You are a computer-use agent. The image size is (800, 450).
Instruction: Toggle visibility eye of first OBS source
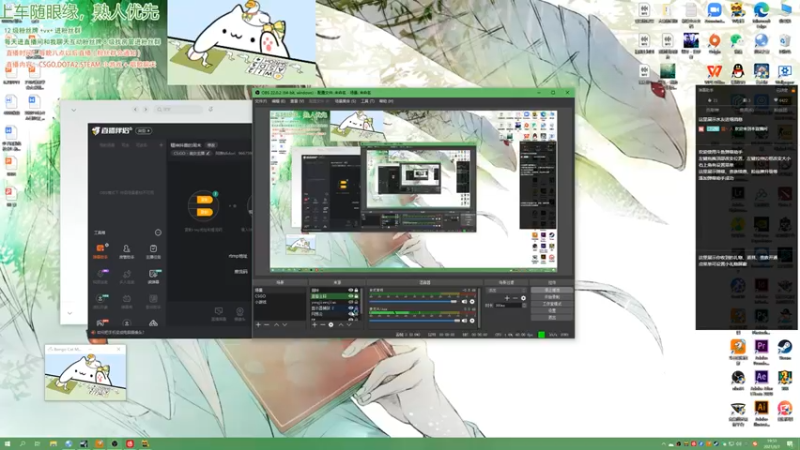point(351,290)
